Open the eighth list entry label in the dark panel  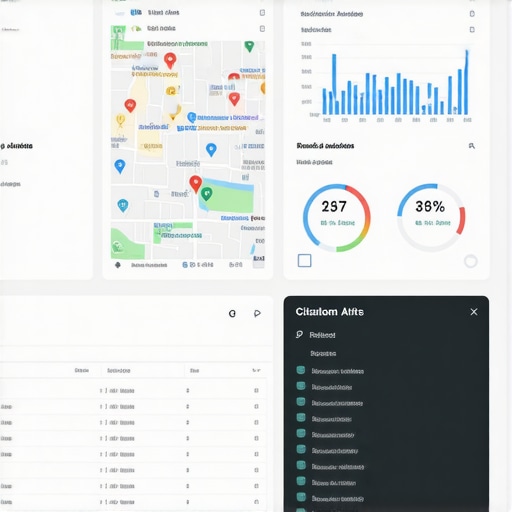pyautogui.click(x=334, y=483)
